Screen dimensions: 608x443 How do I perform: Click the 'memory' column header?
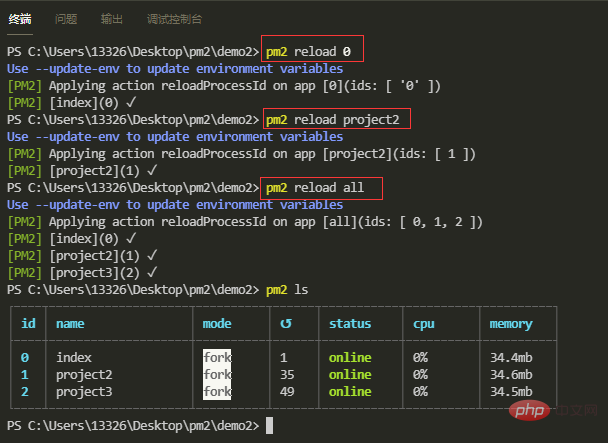coord(511,324)
